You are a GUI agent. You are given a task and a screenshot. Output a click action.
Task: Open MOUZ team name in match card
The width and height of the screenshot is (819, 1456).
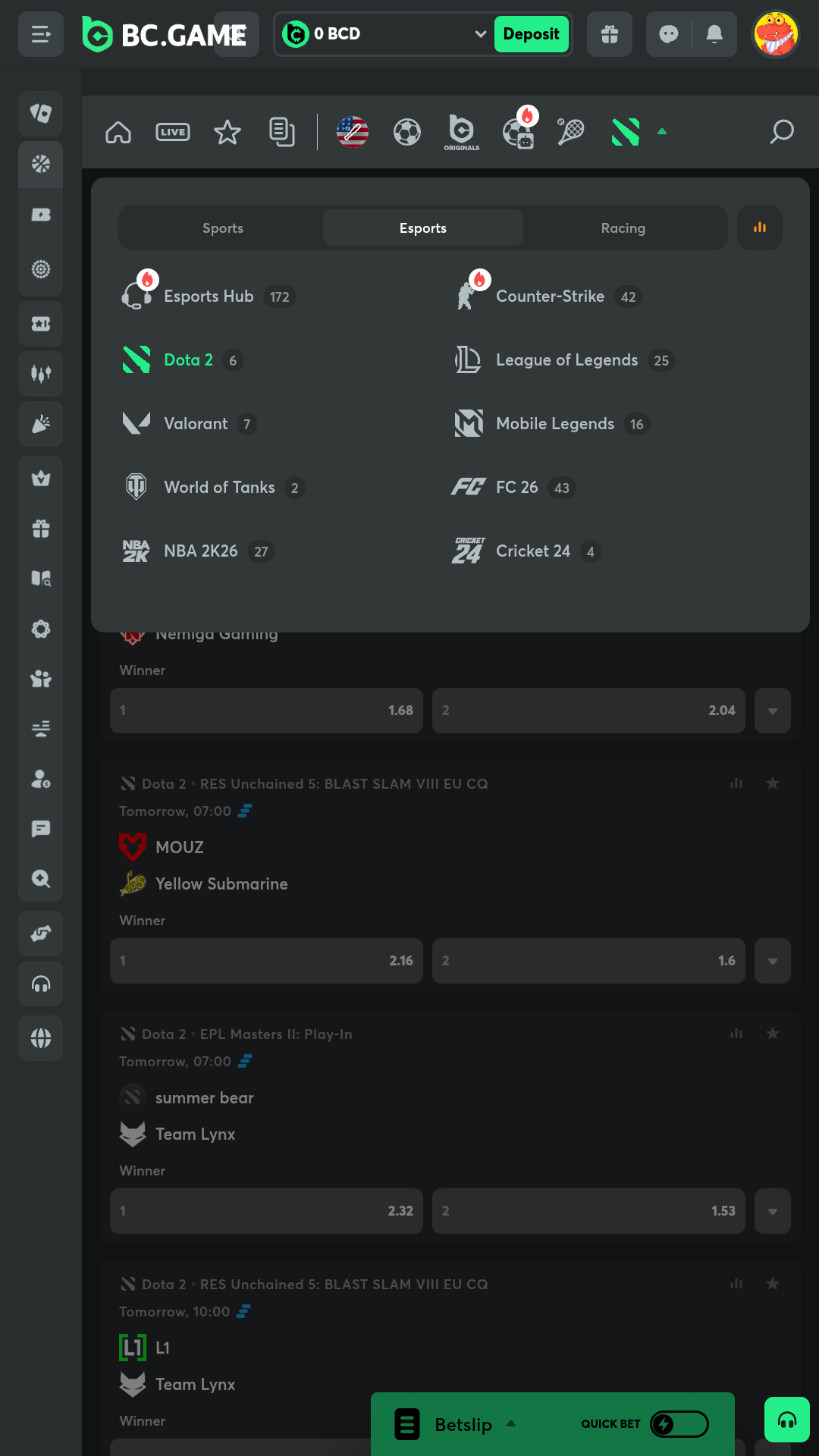click(x=180, y=847)
